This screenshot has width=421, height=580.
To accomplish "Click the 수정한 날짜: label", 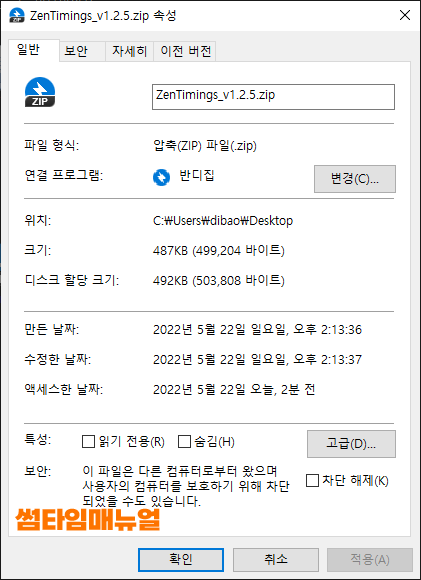I will point(58,359).
